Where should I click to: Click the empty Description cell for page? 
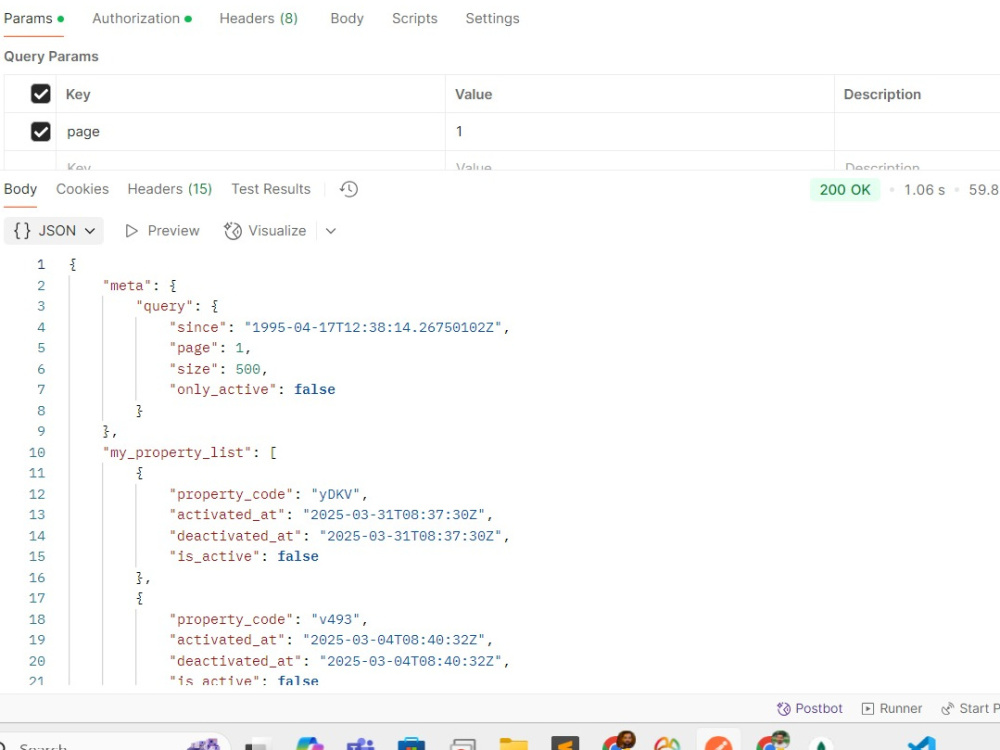pyautogui.click(x=917, y=131)
